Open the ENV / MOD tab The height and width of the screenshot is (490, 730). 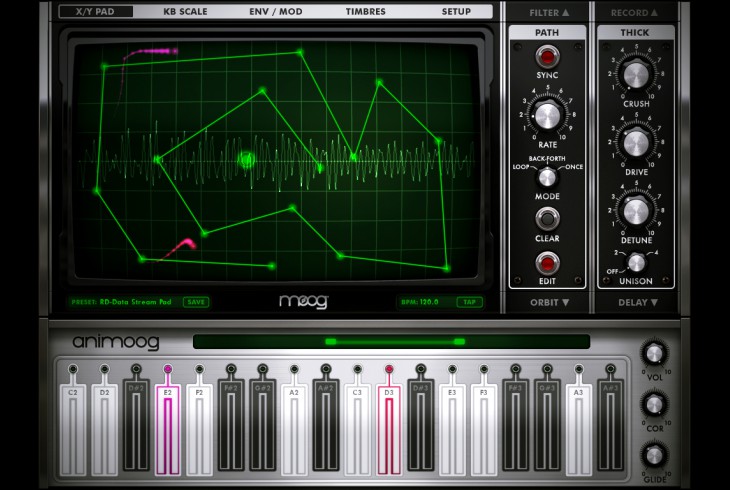(276, 11)
